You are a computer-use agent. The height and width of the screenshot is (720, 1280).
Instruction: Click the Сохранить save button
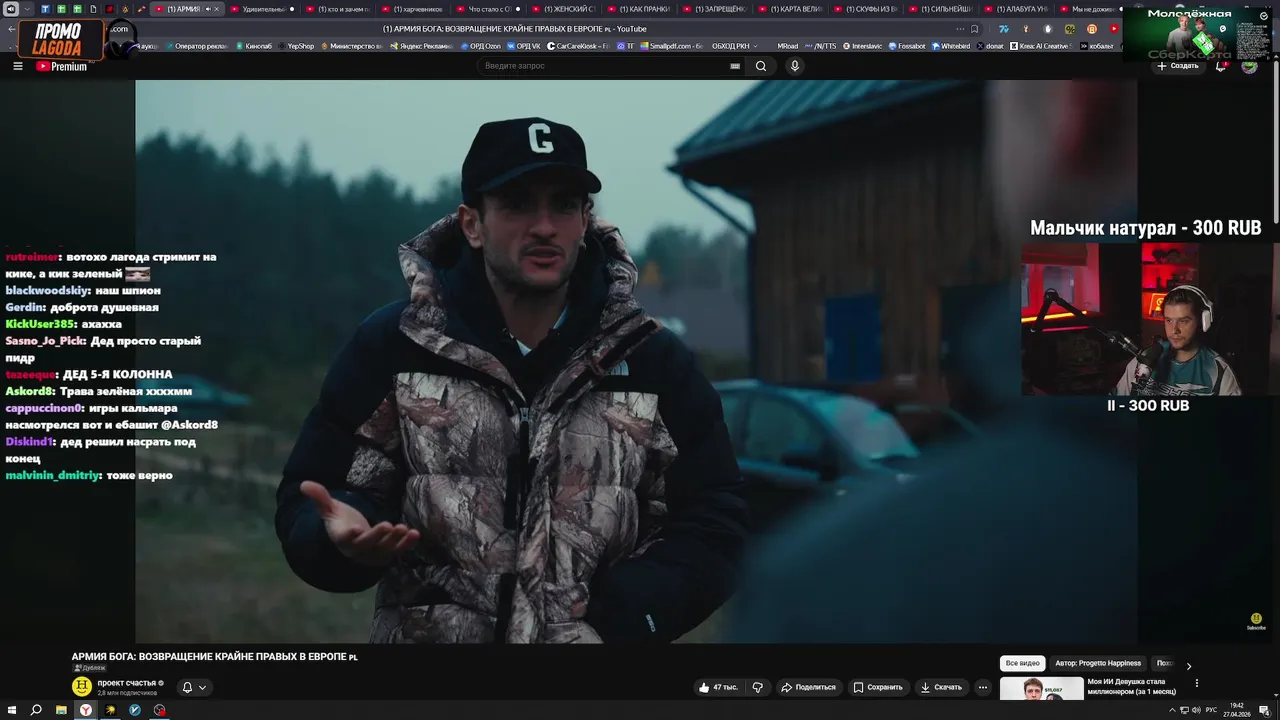pos(878,687)
